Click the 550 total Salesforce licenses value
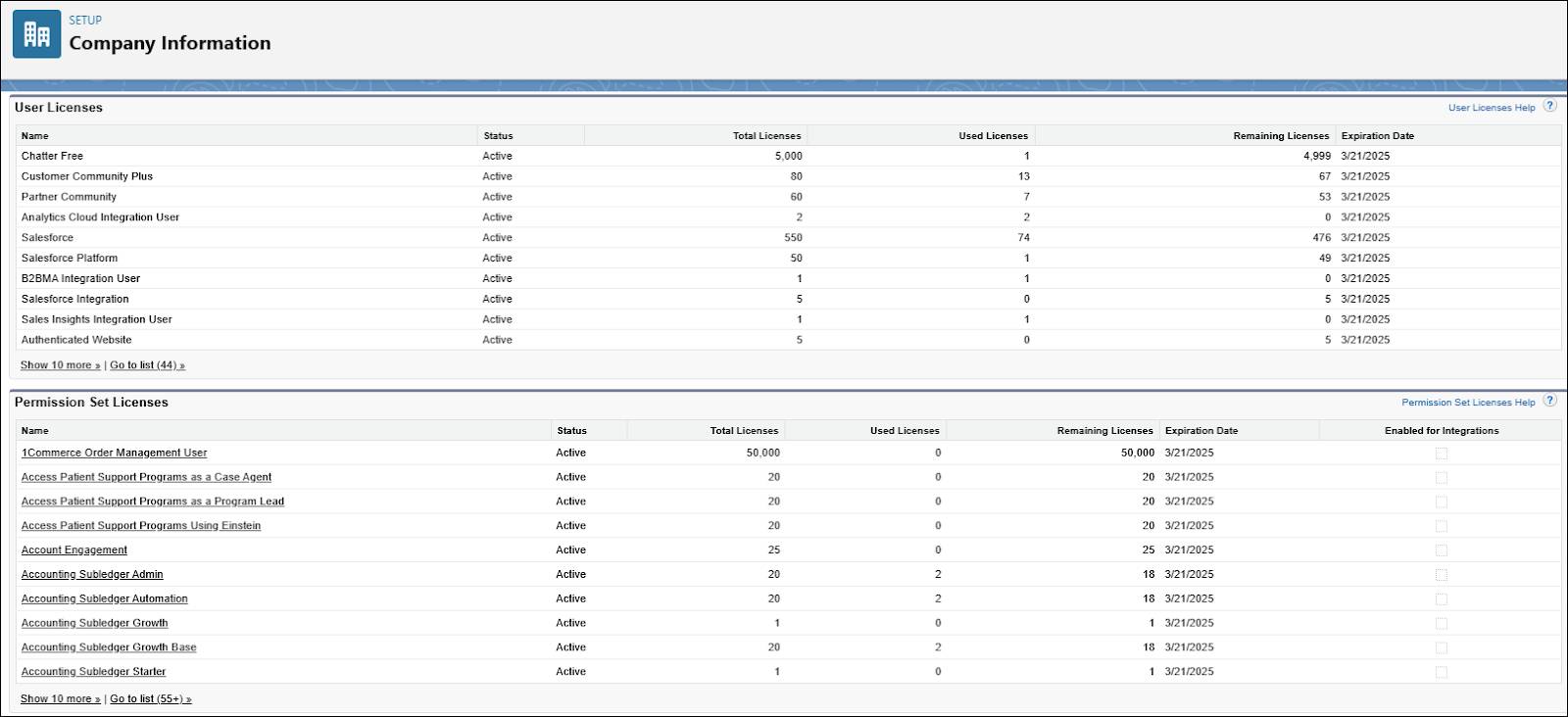This screenshot has width=1568, height=717. (x=793, y=238)
